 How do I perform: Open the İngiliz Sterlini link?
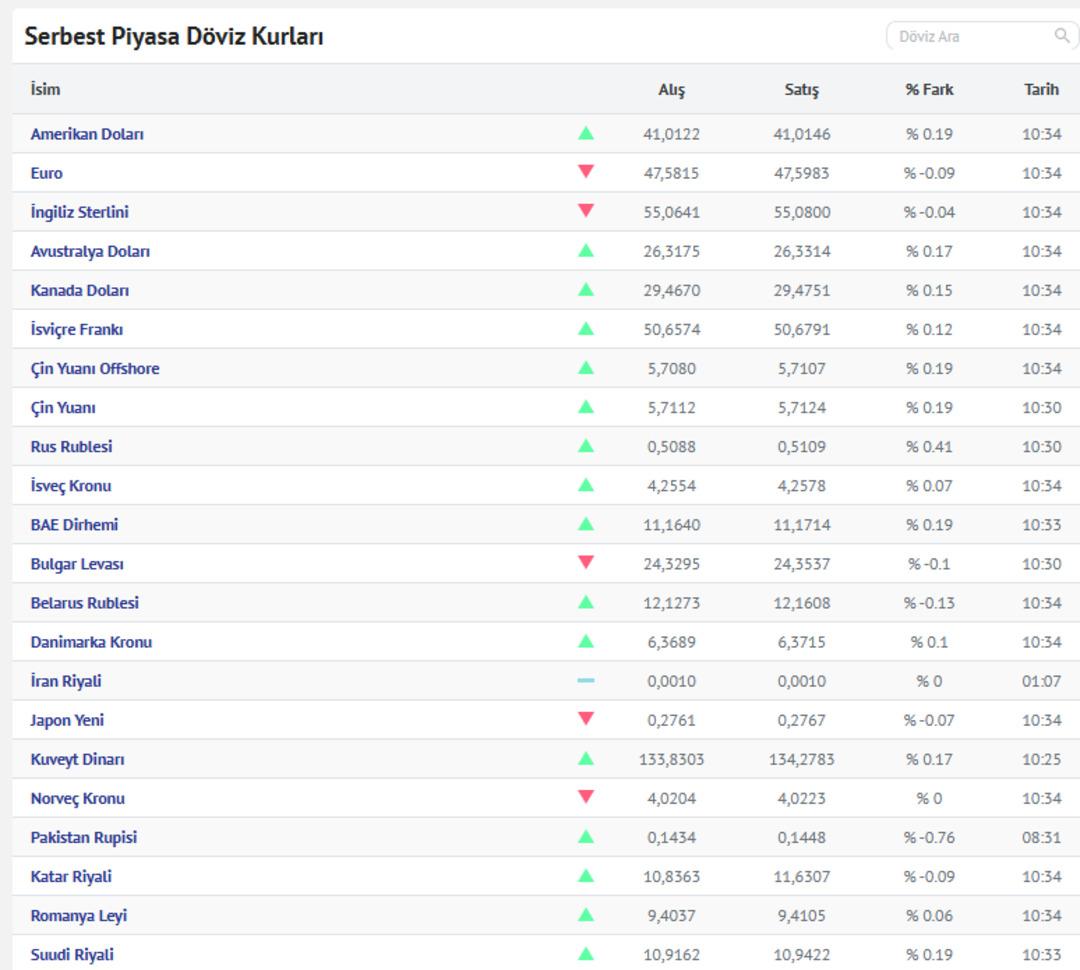[80, 212]
